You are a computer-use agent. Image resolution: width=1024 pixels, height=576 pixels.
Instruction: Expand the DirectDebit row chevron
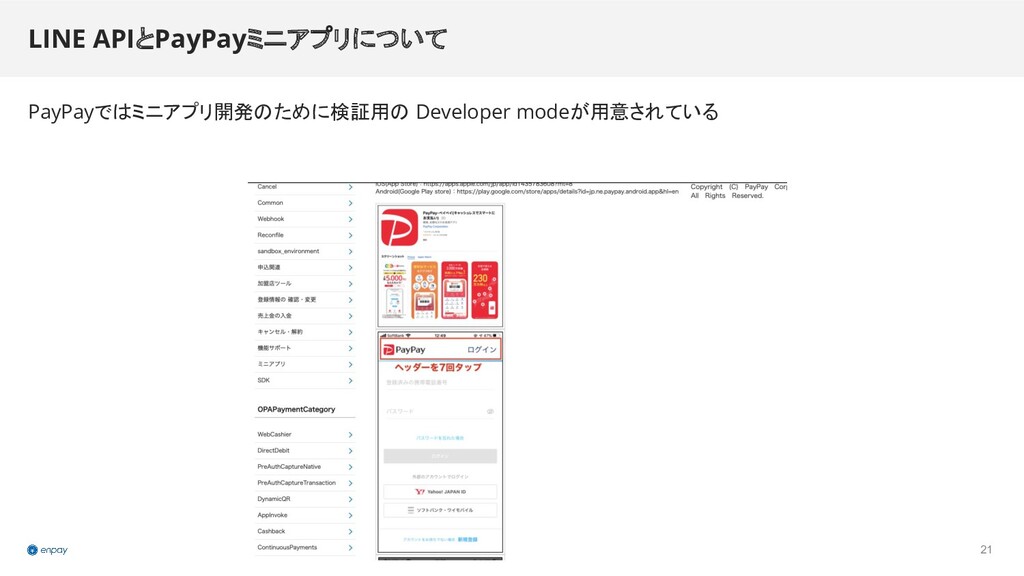coord(350,451)
